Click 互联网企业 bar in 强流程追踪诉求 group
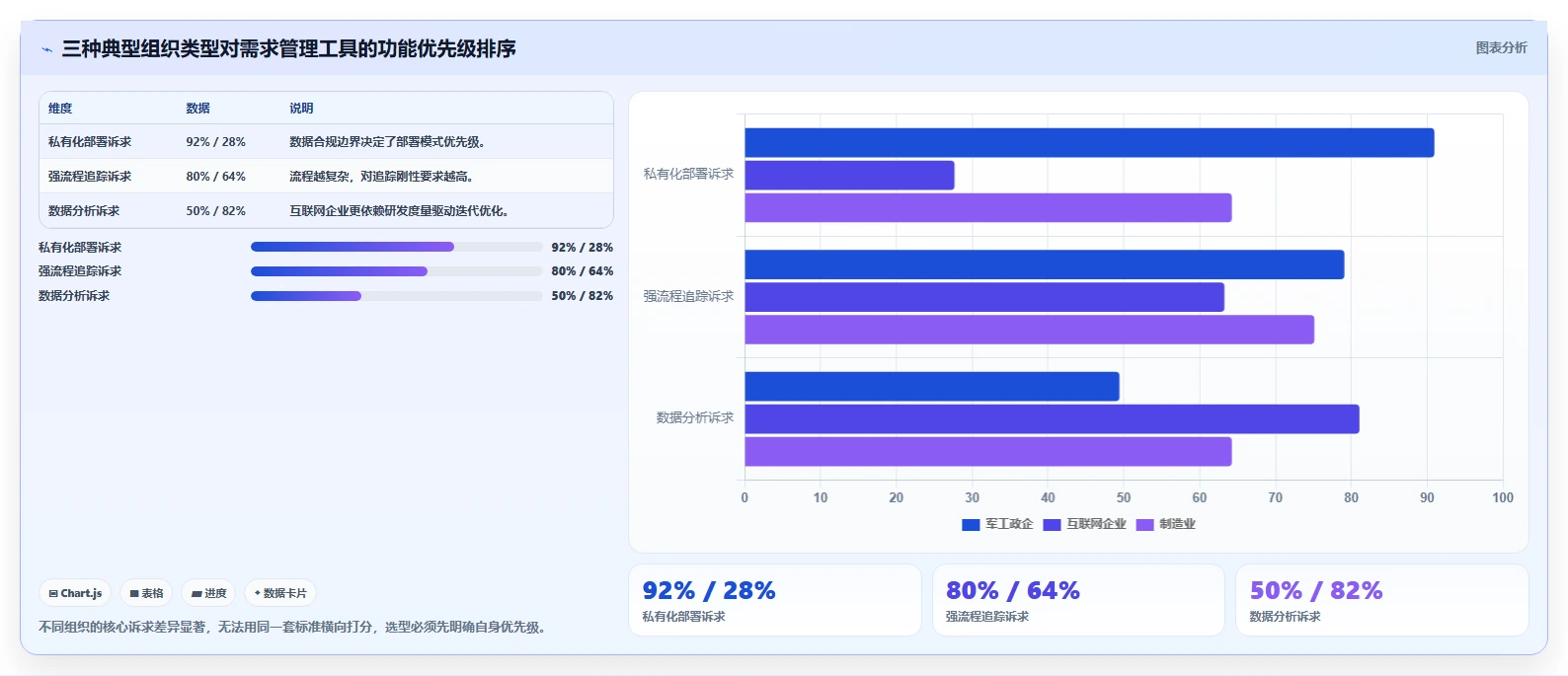This screenshot has width=1568, height=676. point(984,297)
